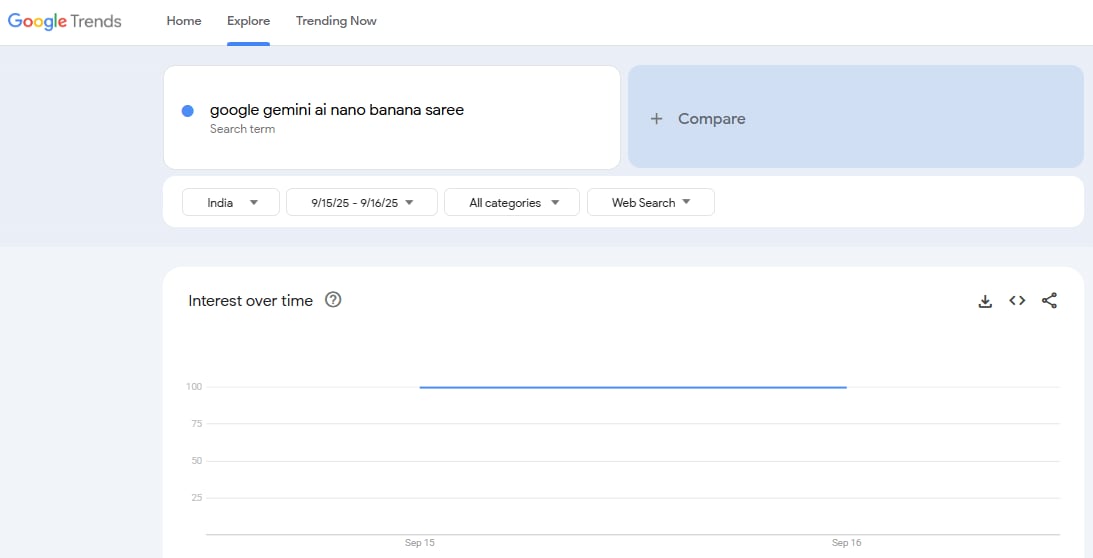Share the Interest over time chart
The height and width of the screenshot is (558, 1093).
[x=1049, y=301]
